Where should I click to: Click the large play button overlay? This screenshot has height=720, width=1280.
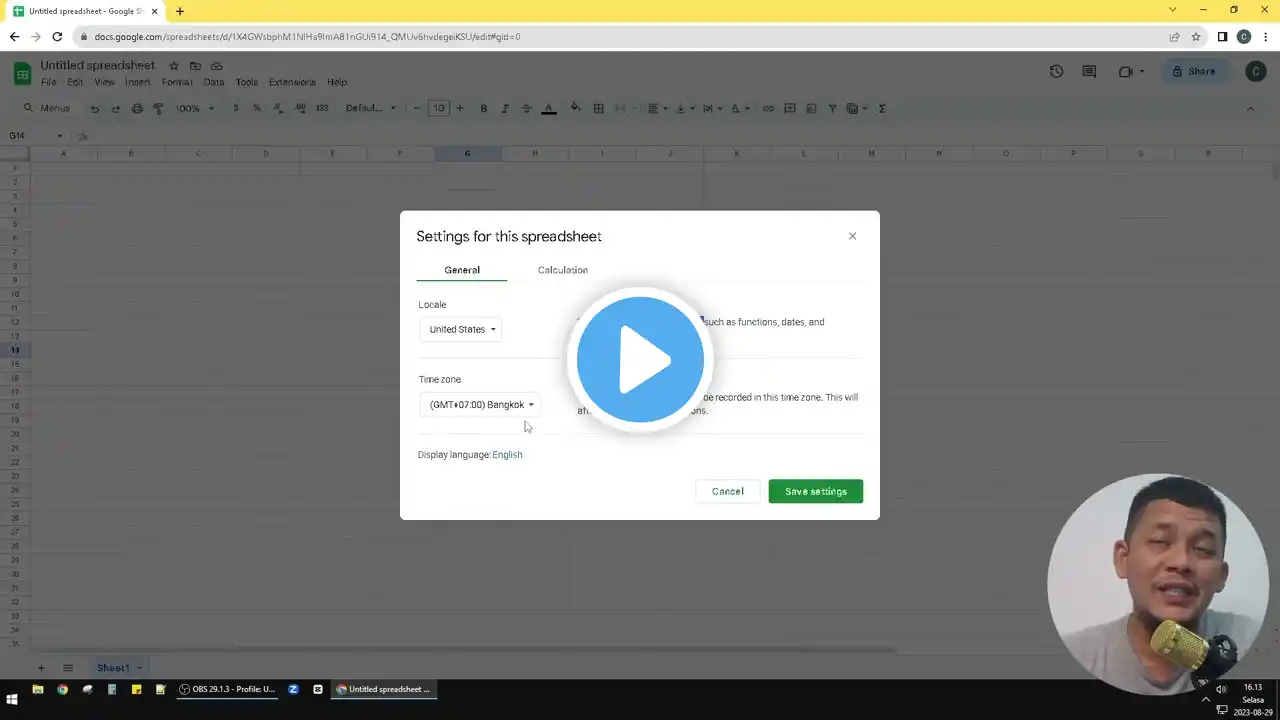point(640,359)
